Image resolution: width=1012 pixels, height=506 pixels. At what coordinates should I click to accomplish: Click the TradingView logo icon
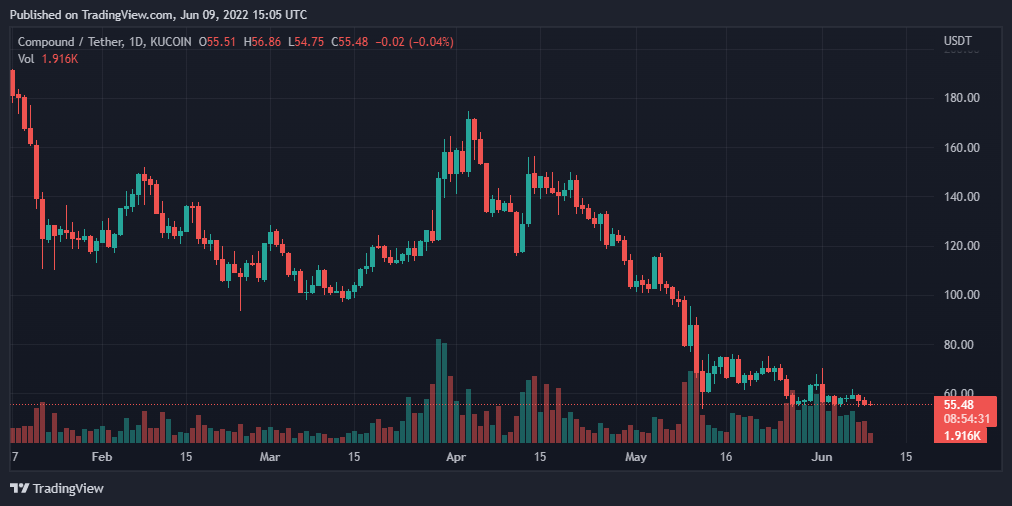(19, 489)
